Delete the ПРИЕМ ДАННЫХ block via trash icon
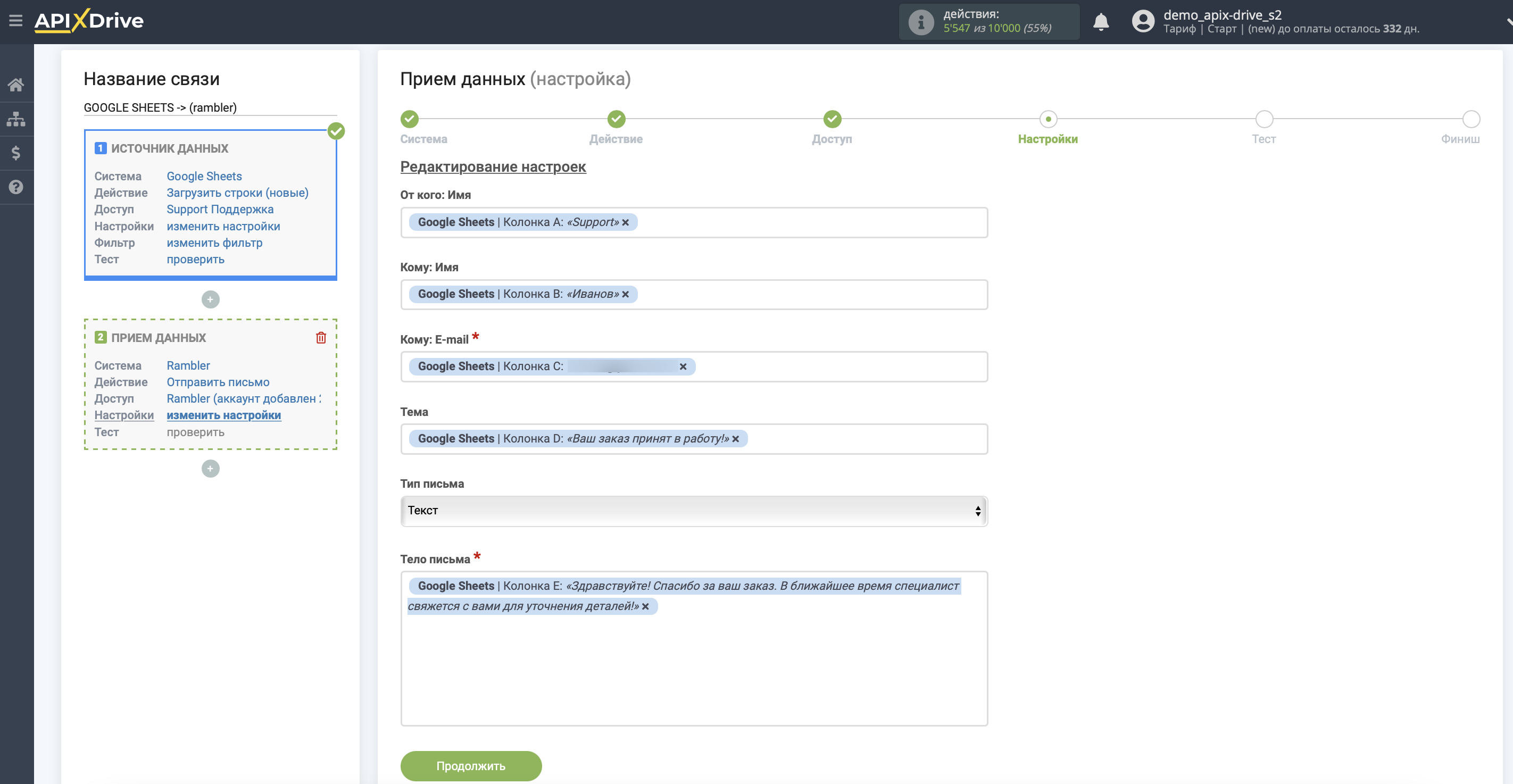 [321, 338]
